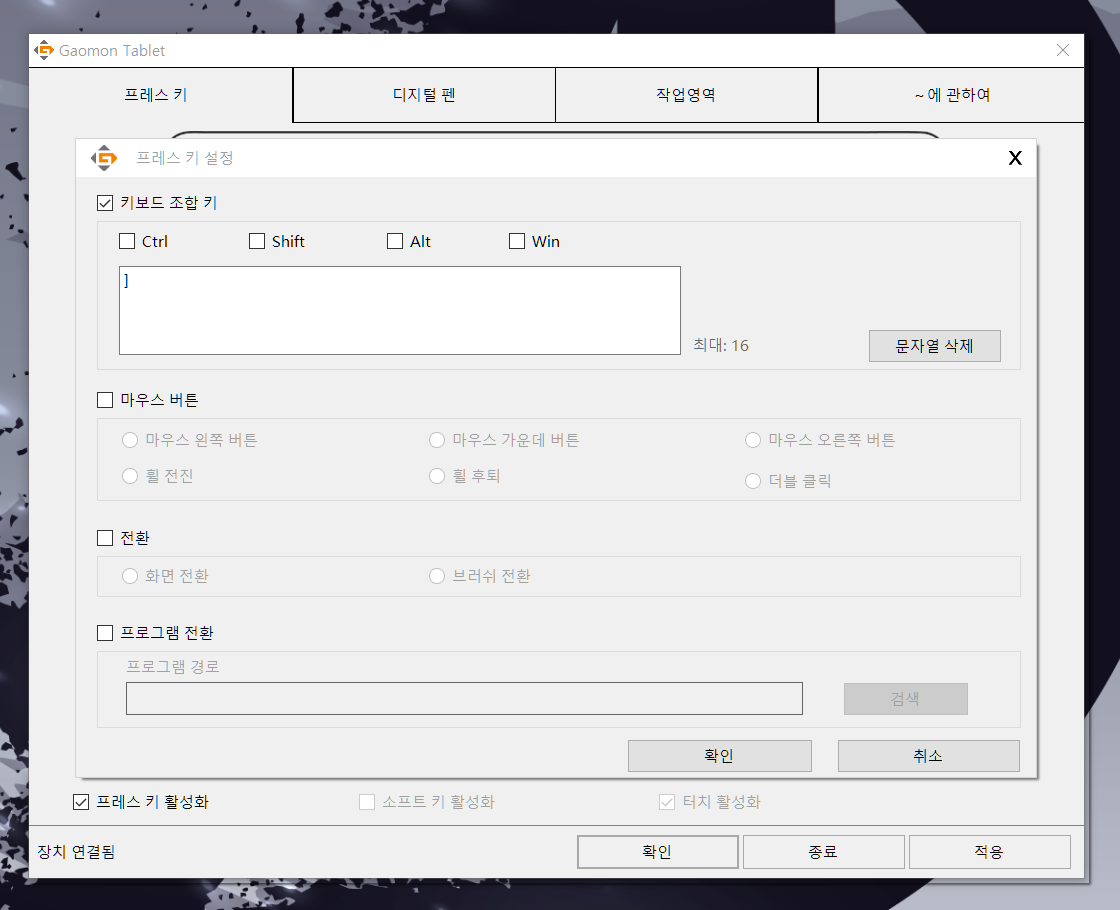
Task: Click the 종료 button
Action: [x=824, y=852]
